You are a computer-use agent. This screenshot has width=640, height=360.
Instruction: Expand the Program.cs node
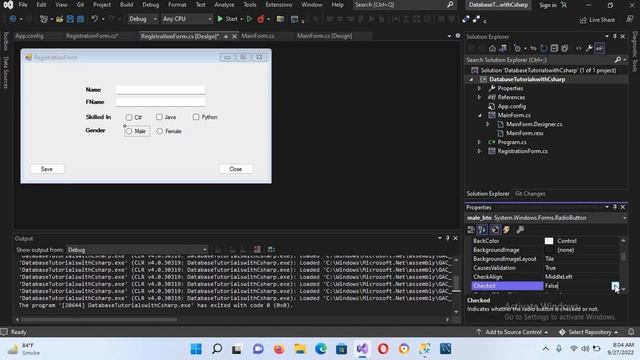480,142
